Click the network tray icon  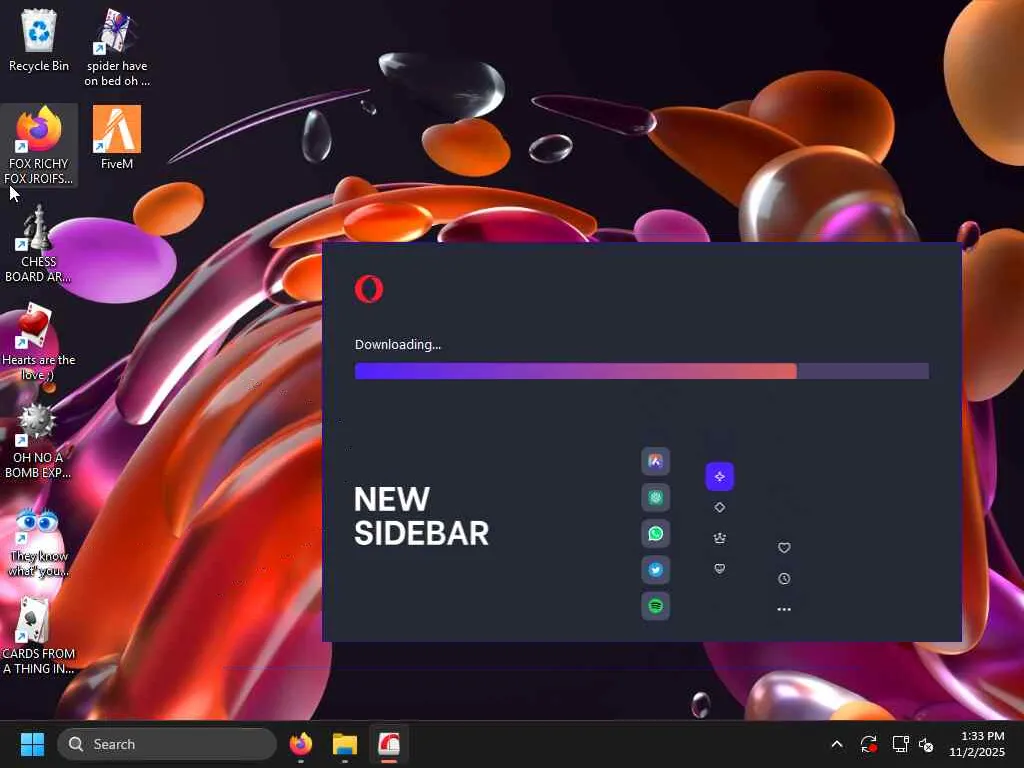901,744
